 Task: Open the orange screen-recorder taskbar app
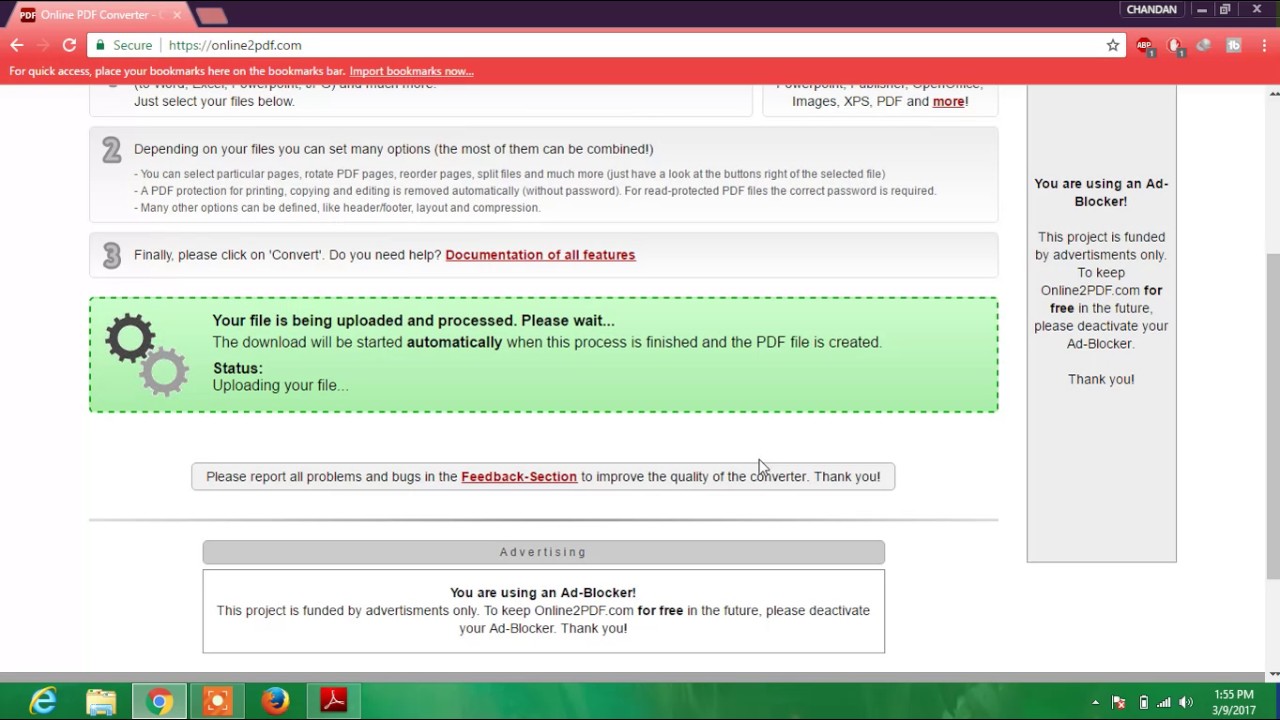[x=217, y=701]
